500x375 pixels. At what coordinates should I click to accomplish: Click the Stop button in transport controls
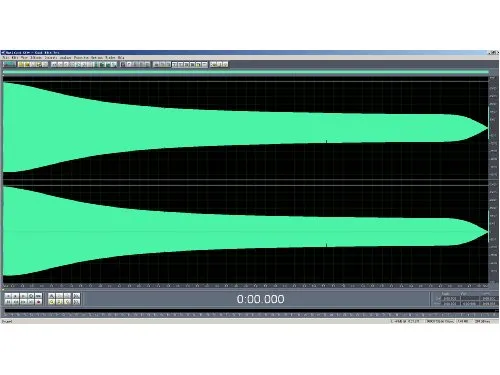[8, 296]
